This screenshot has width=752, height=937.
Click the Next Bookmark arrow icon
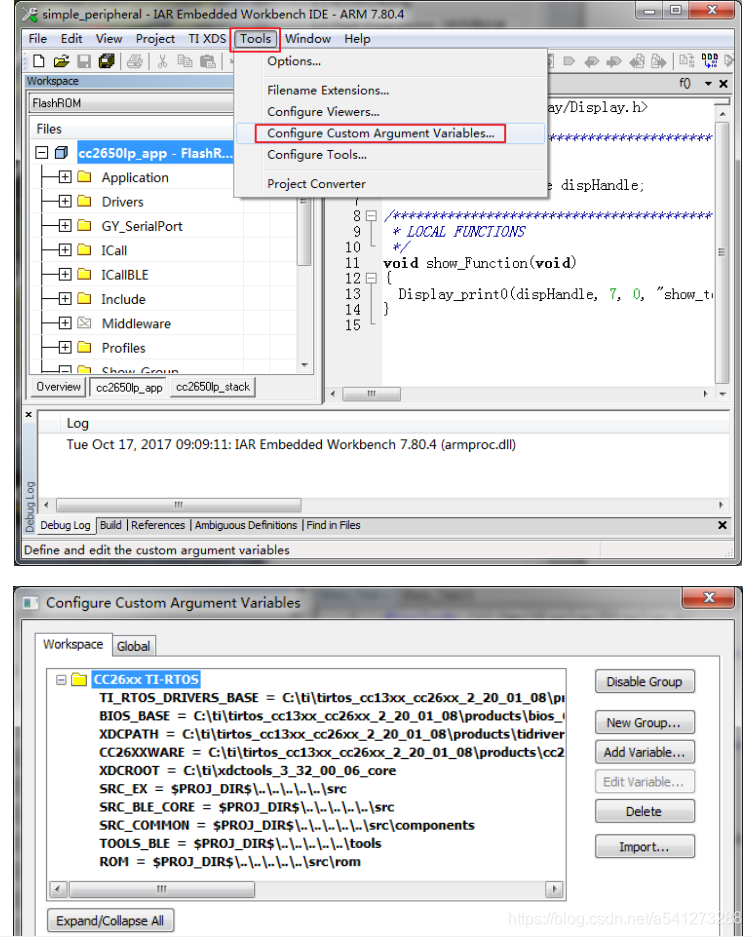[613, 61]
